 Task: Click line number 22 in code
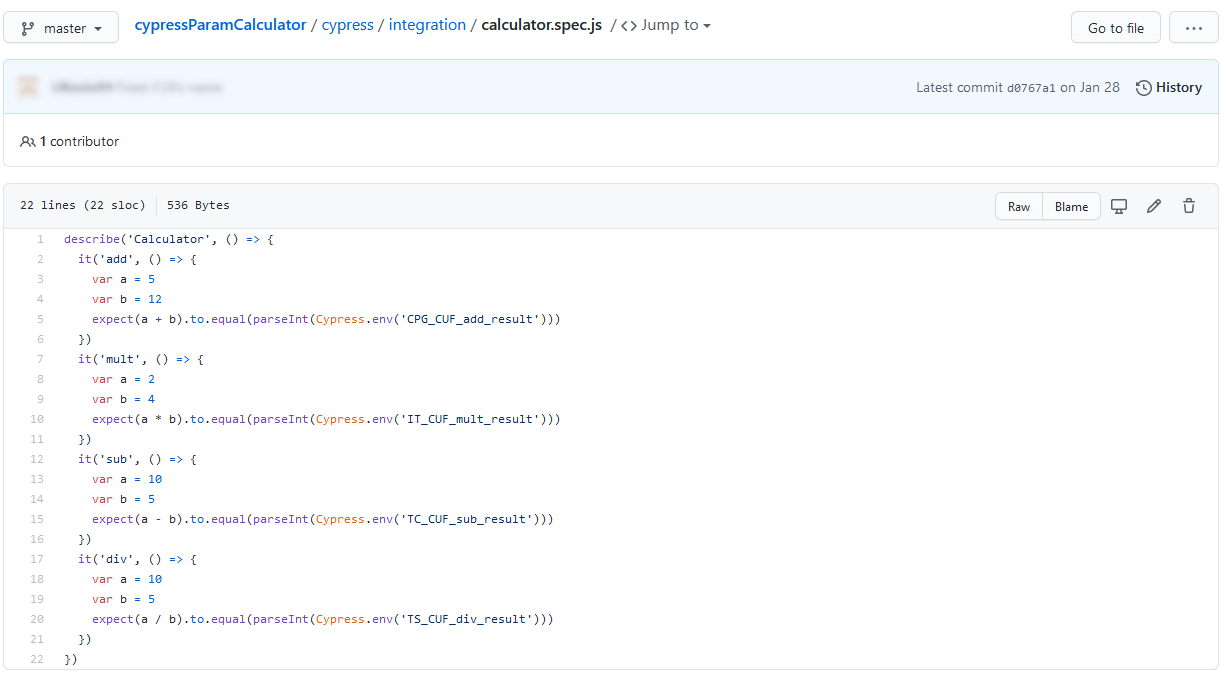[37, 659]
